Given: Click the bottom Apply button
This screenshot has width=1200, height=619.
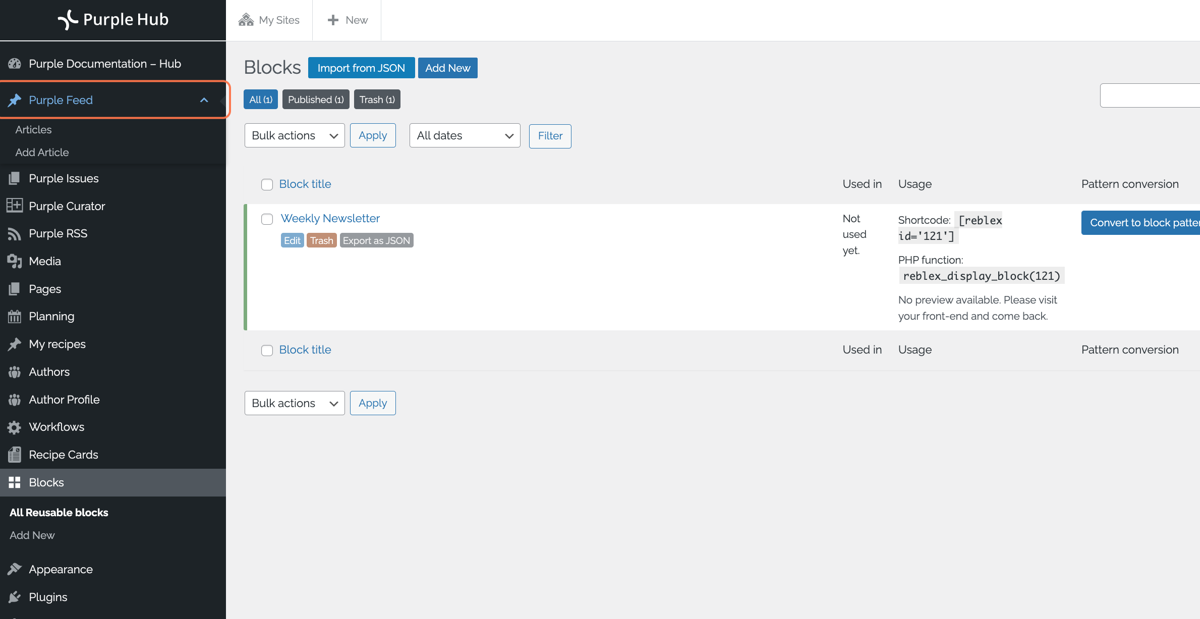Looking at the screenshot, I should tap(373, 403).
